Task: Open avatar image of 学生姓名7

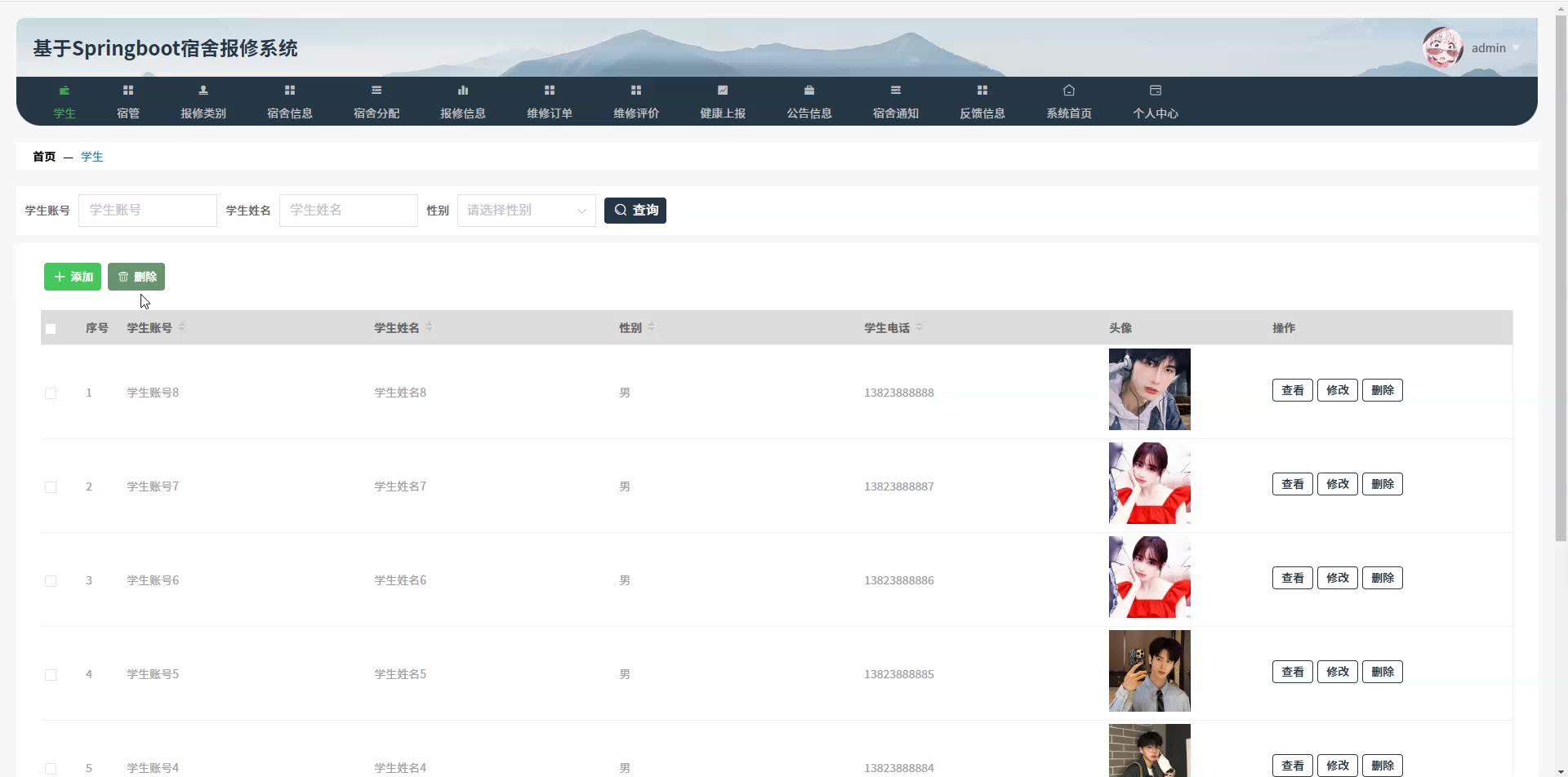Action: pos(1150,483)
